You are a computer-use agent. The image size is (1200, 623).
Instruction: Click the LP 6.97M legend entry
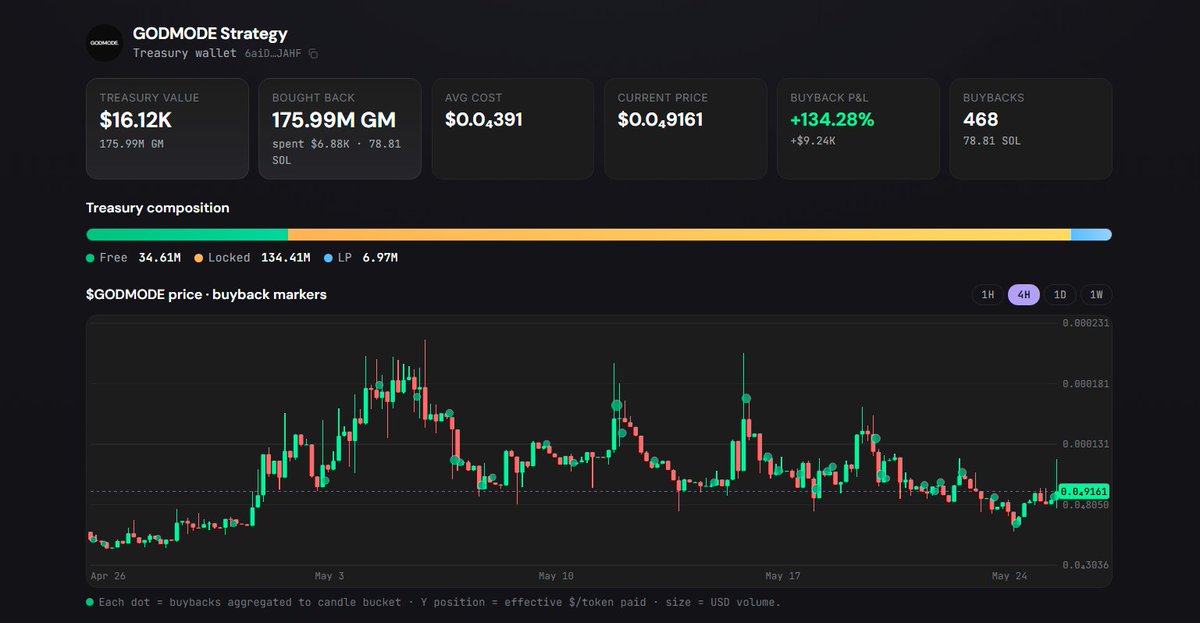(361, 258)
